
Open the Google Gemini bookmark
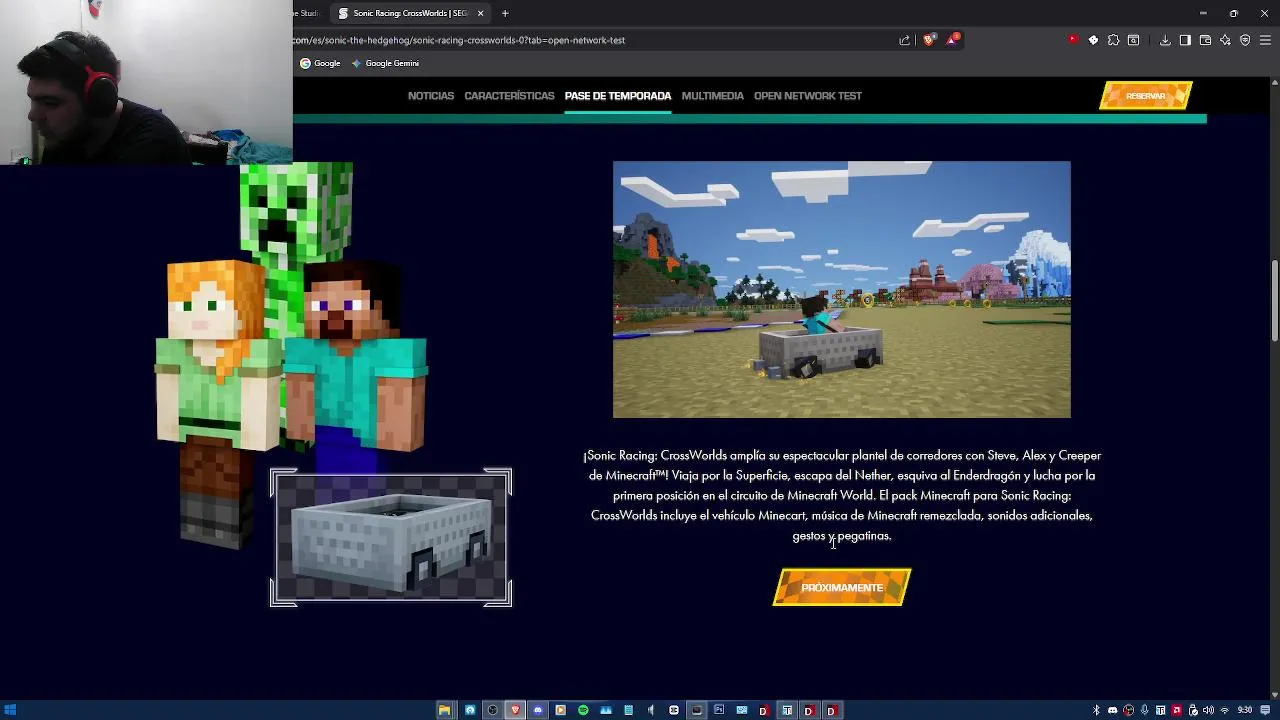point(385,63)
